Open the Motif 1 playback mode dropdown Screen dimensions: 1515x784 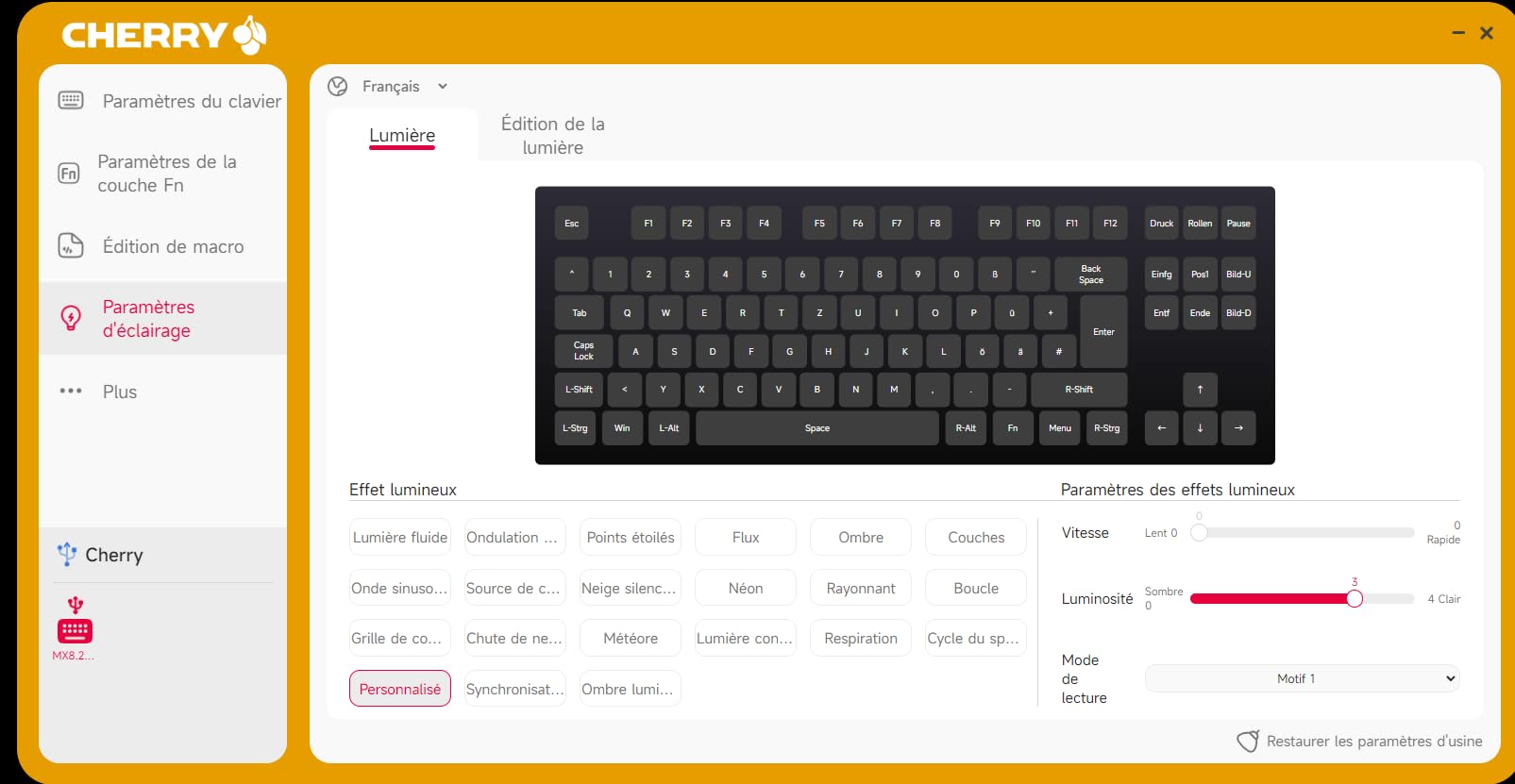tap(1303, 678)
